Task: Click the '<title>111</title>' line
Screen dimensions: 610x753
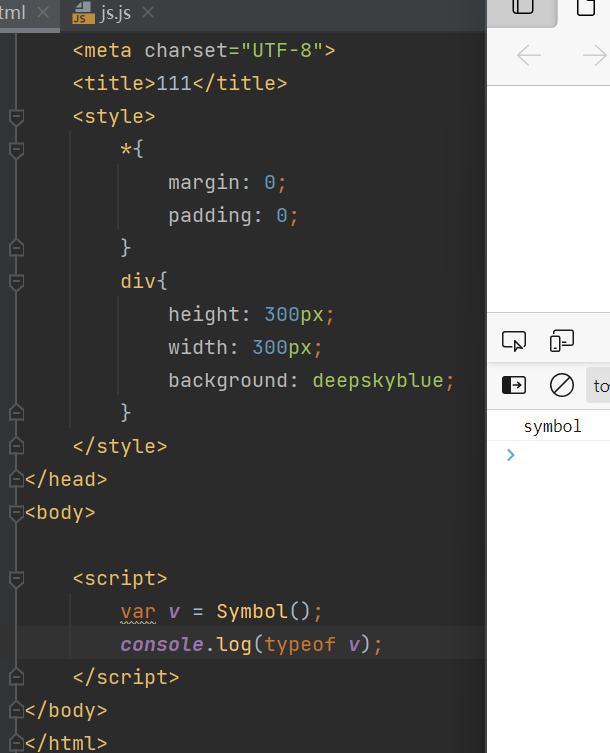Action: pos(180,84)
